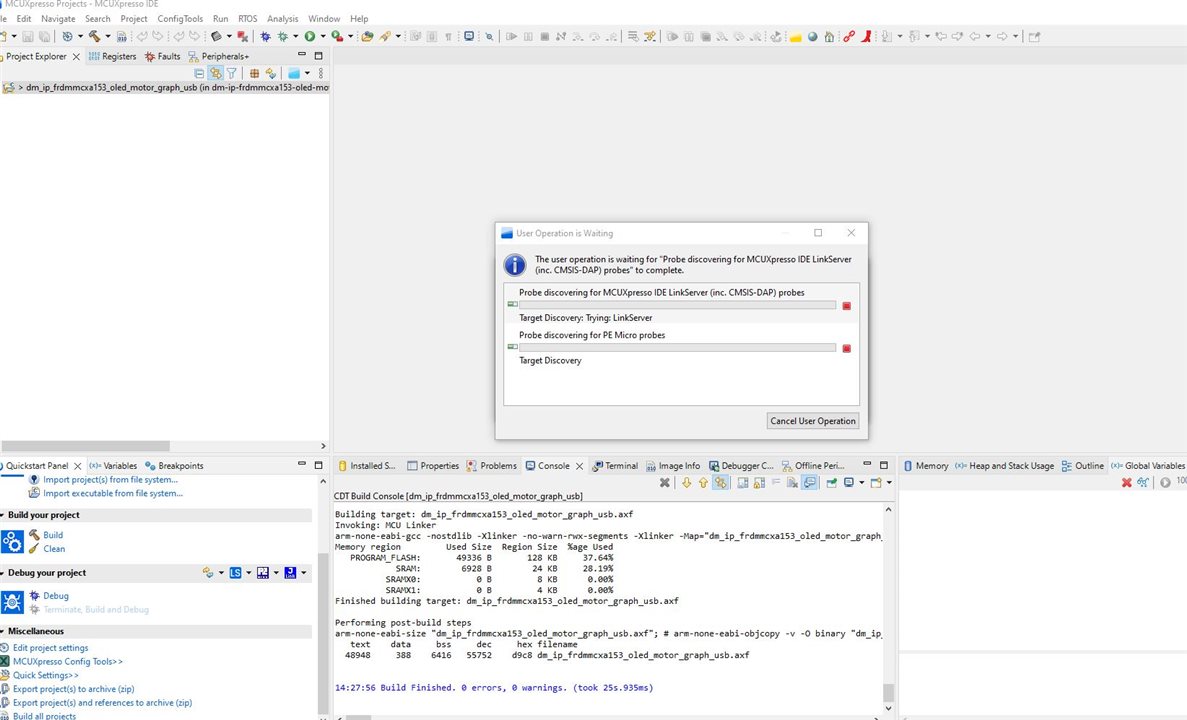Click the LinkServer probe discovery progress bar

(677, 304)
